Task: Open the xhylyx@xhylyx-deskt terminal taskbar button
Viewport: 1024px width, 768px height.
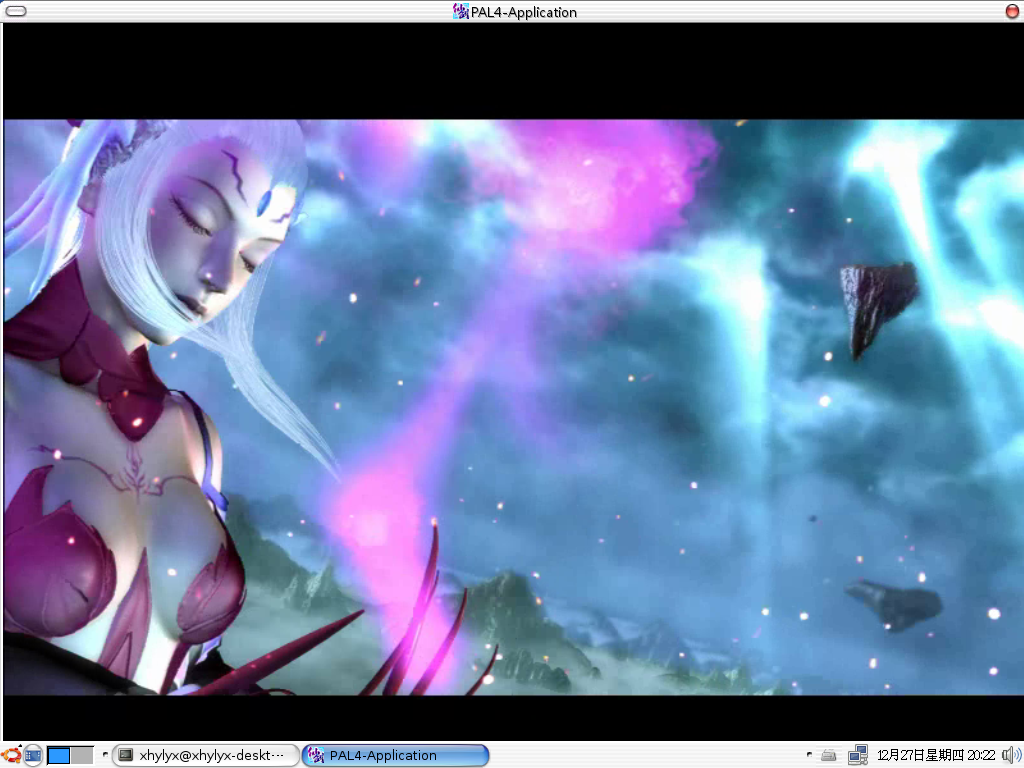Action: click(205, 756)
